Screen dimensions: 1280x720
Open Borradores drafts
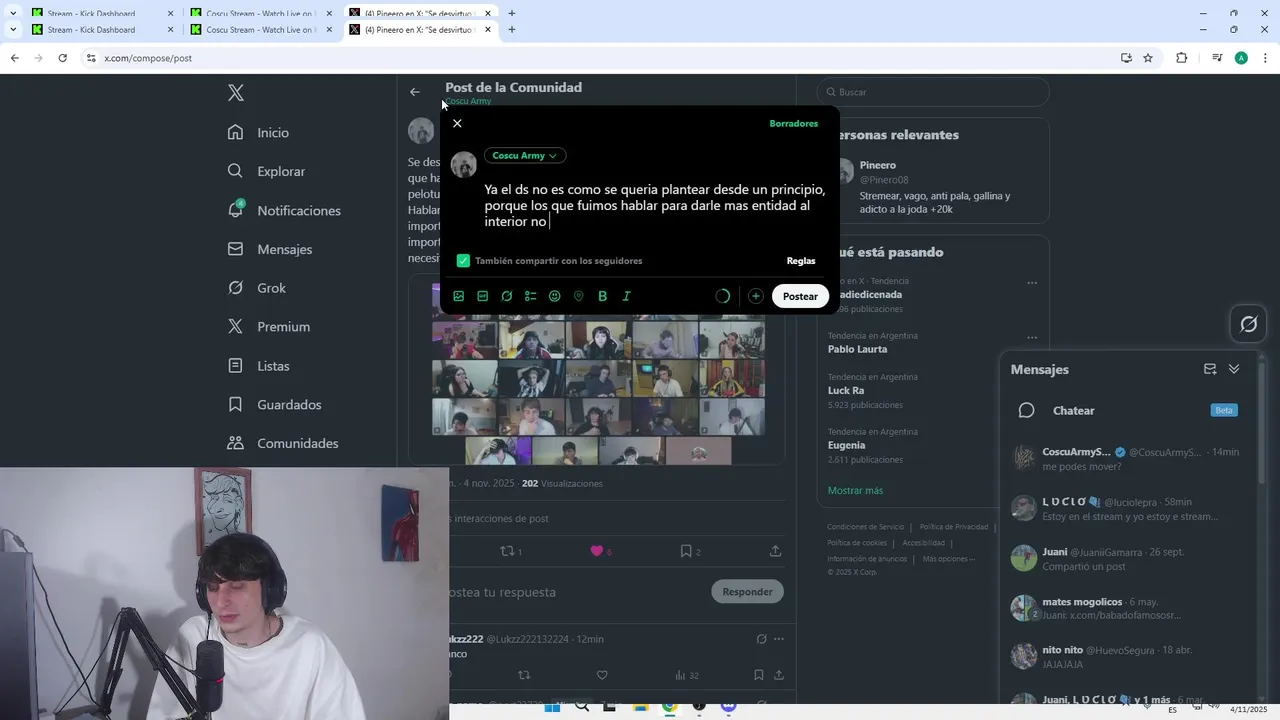tap(793, 124)
